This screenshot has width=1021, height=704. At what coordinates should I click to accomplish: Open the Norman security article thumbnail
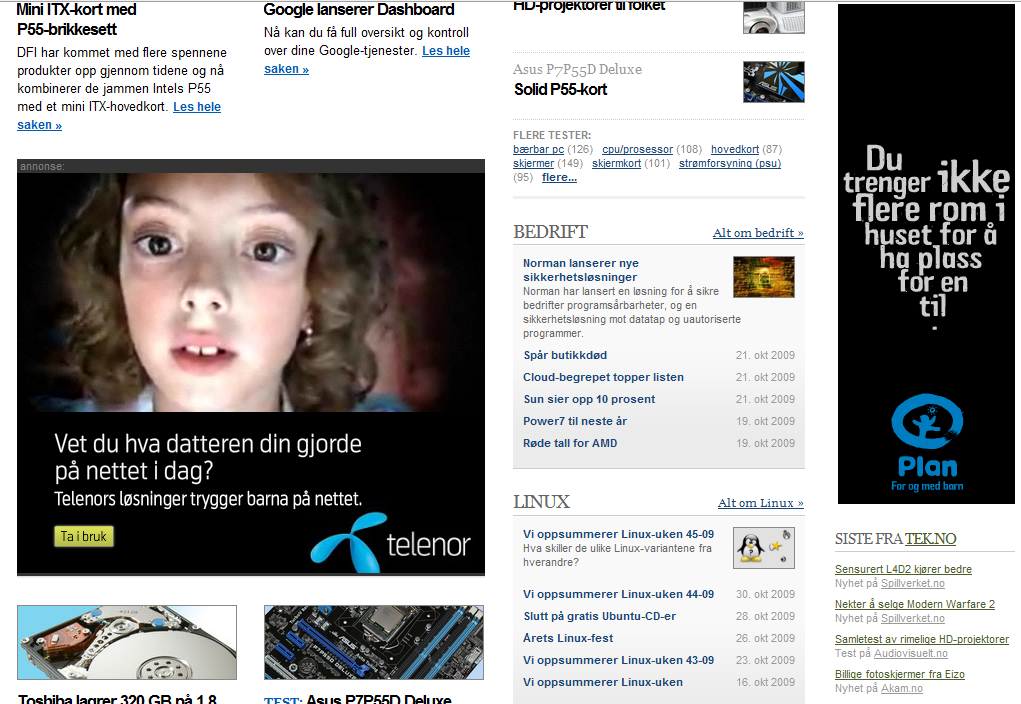point(764,277)
